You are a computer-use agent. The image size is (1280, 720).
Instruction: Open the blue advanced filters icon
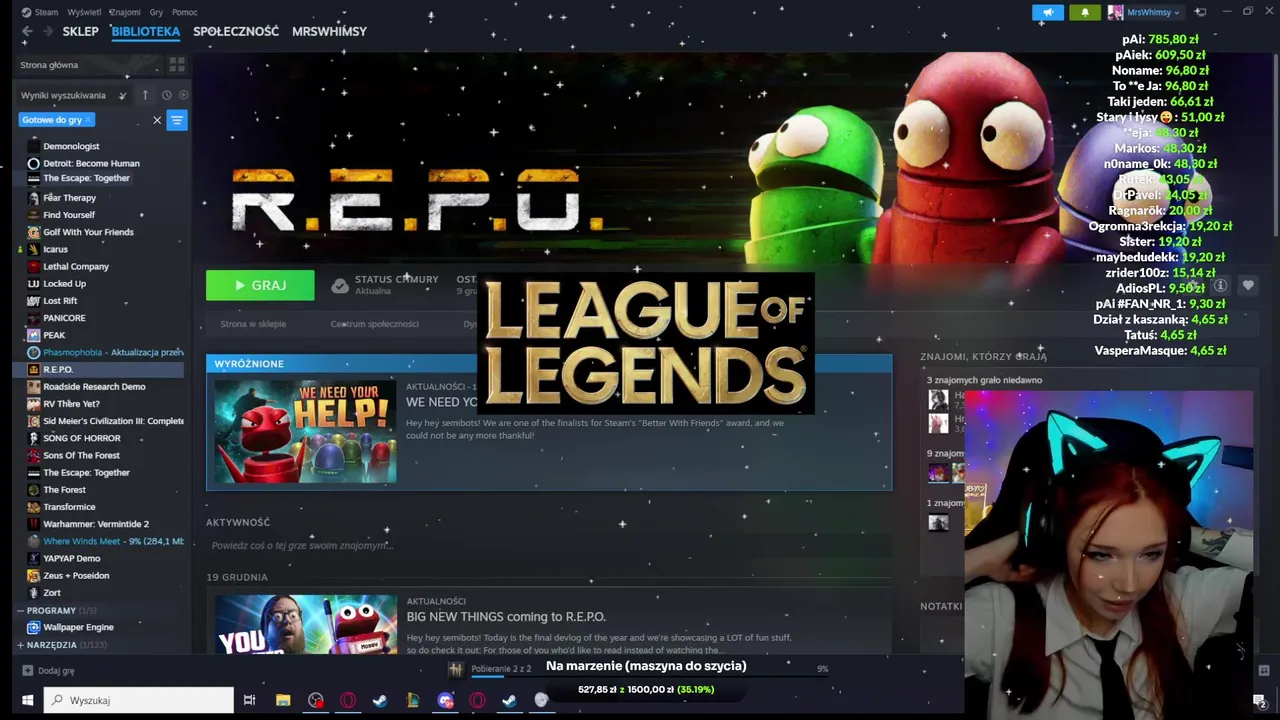177,120
